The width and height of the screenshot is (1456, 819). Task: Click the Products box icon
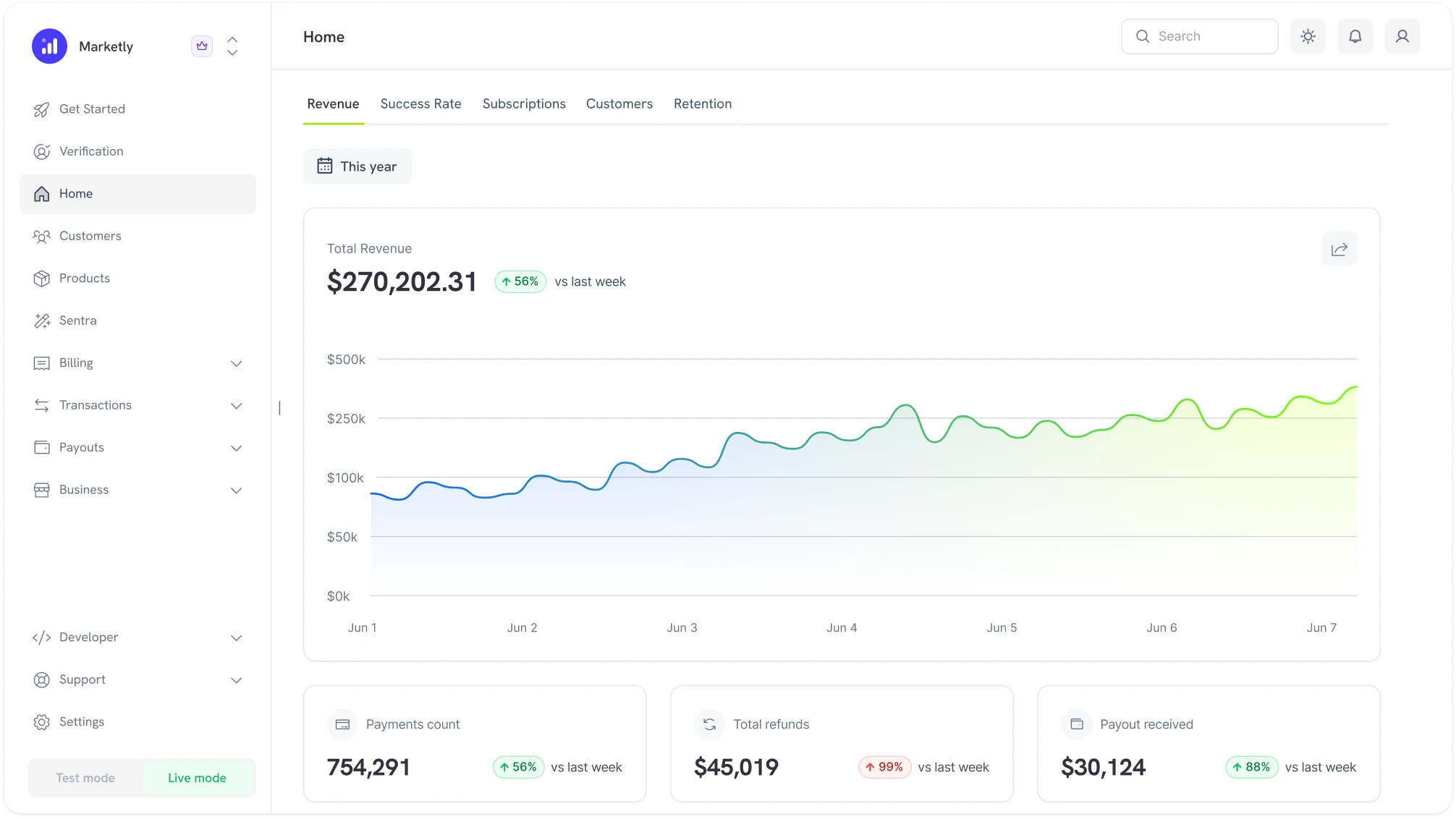pos(42,278)
